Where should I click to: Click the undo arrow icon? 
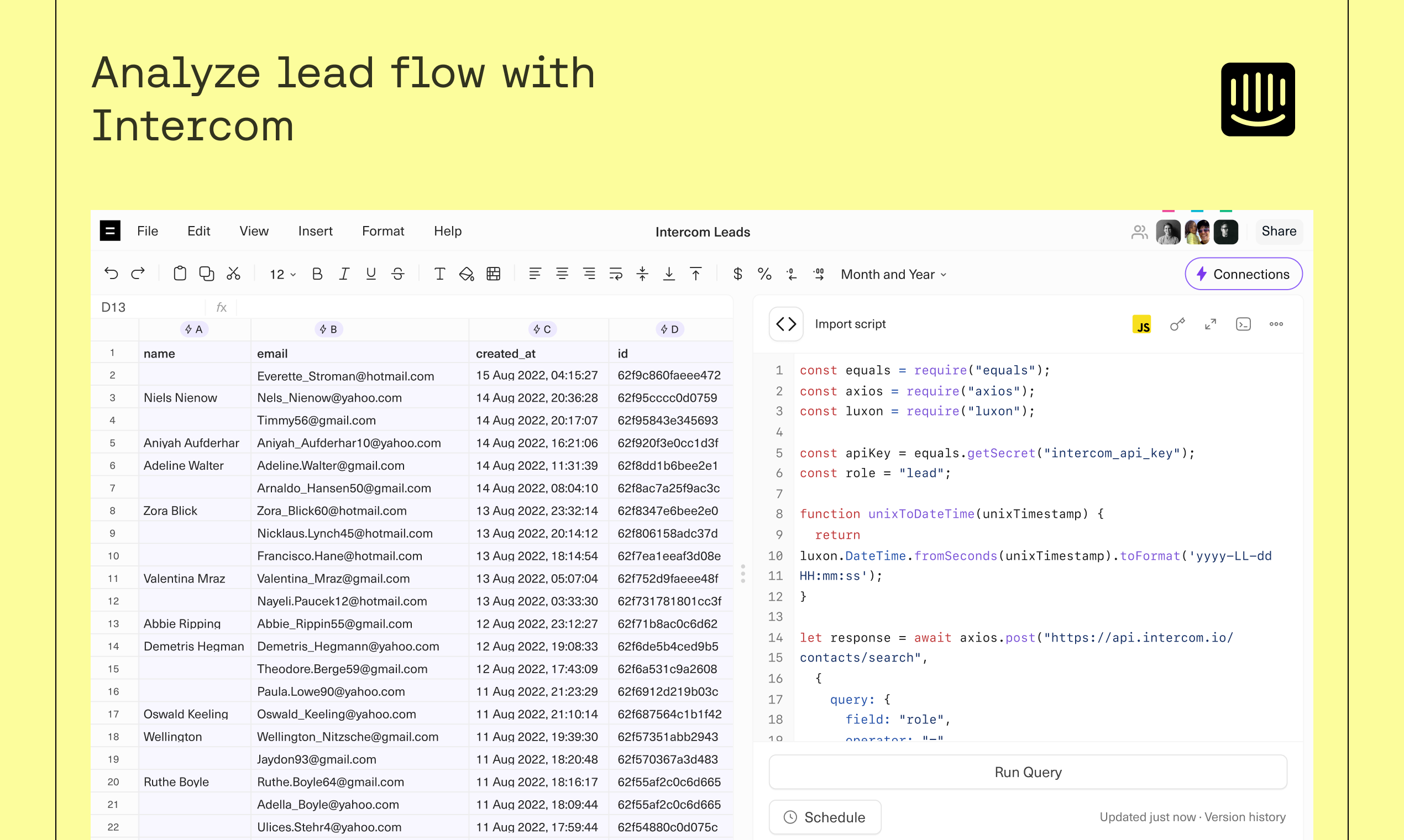pyautogui.click(x=111, y=274)
